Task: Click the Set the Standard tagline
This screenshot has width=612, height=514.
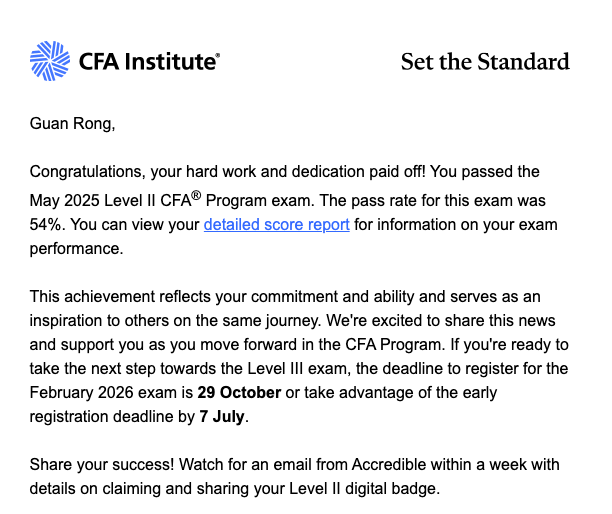Action: click(485, 62)
